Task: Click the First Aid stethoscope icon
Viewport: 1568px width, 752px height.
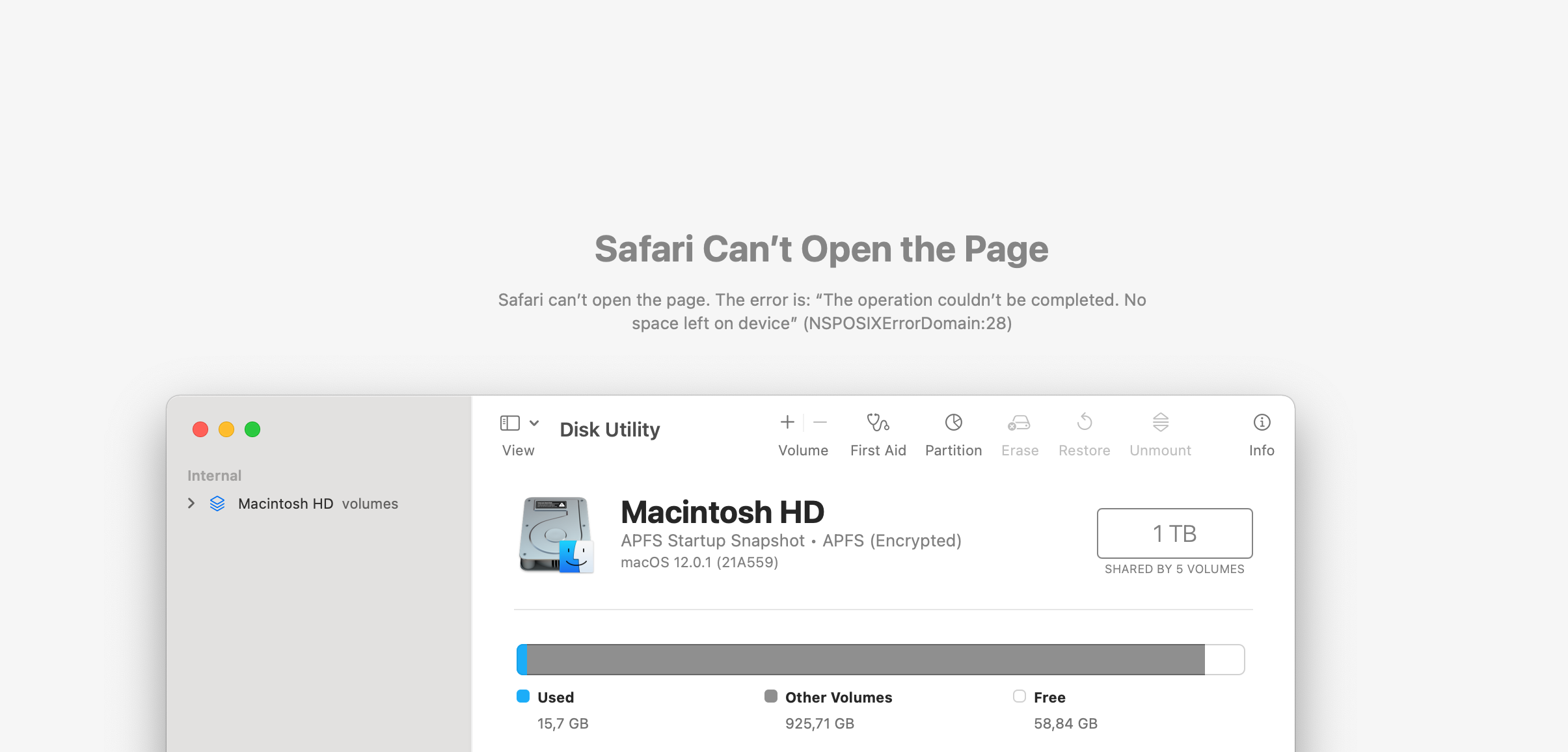Action: (878, 423)
